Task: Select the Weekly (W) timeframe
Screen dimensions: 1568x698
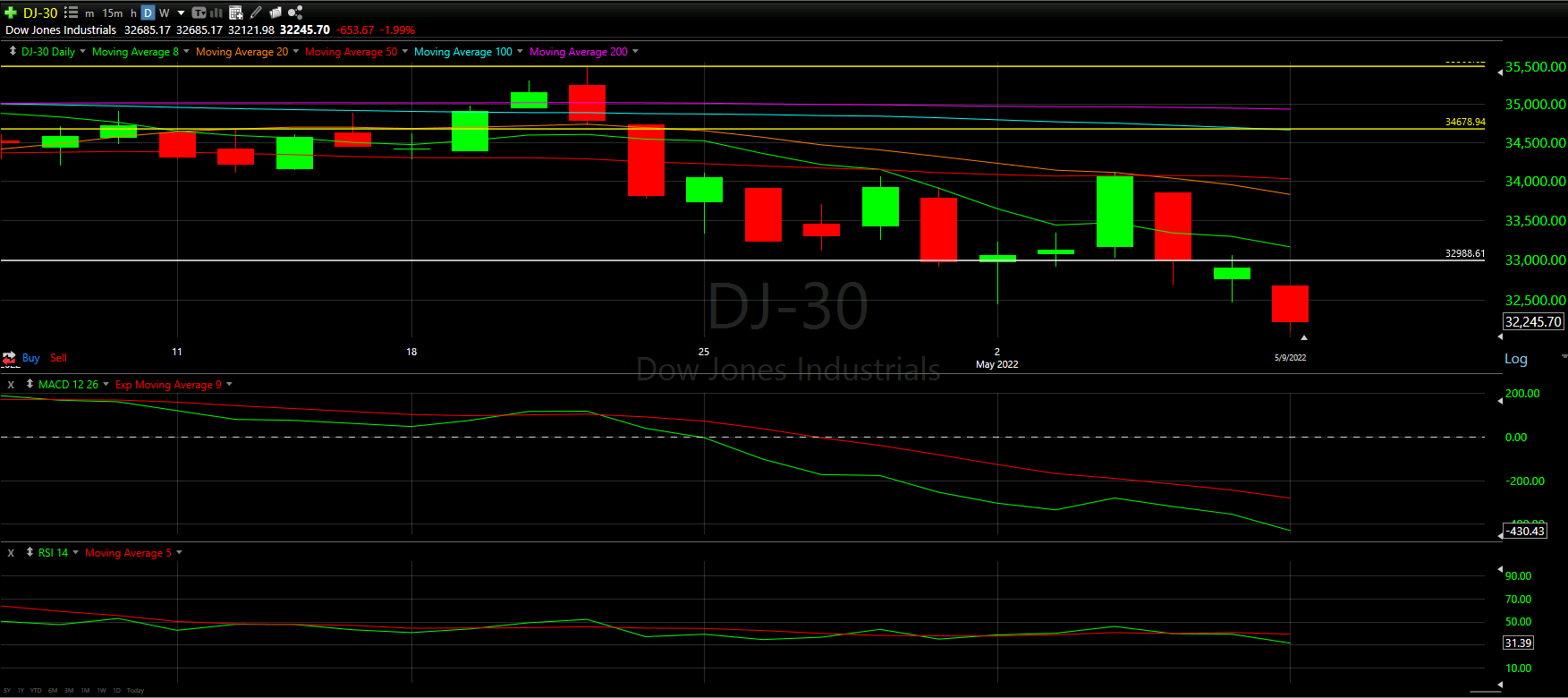Action: click(165, 13)
